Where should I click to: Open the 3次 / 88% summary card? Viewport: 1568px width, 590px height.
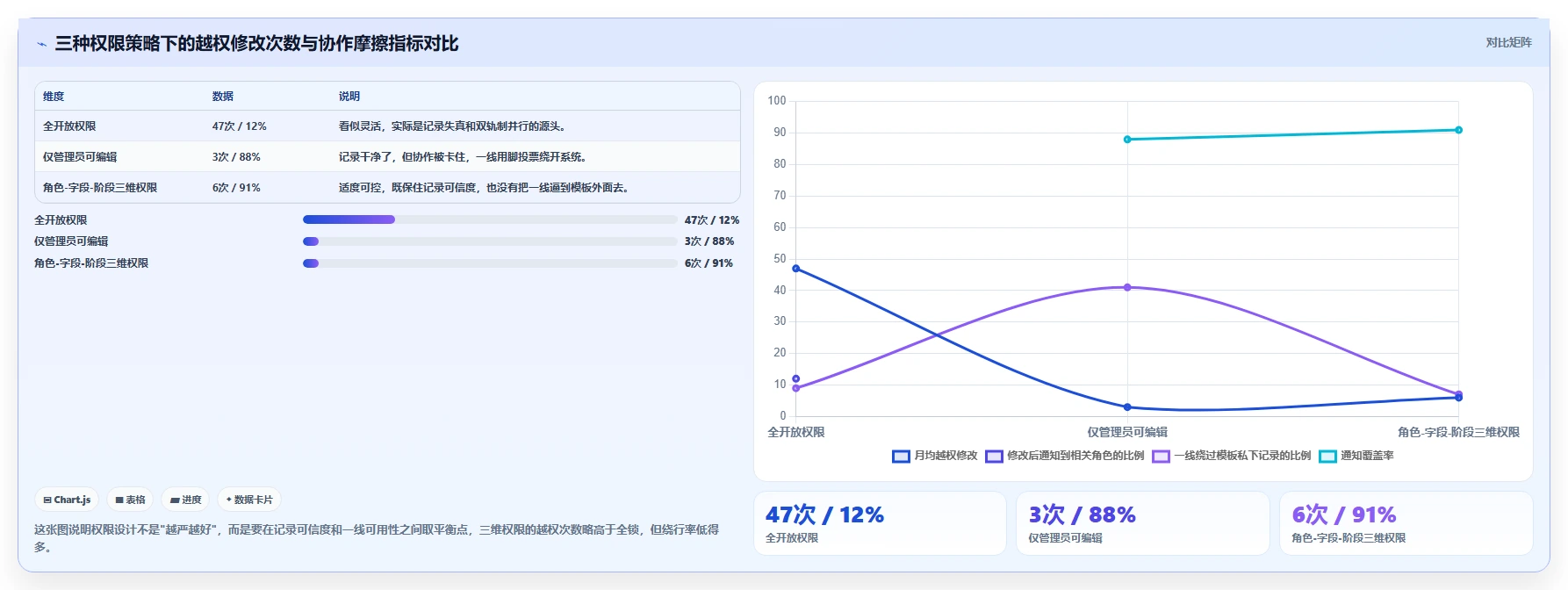[x=1143, y=523]
